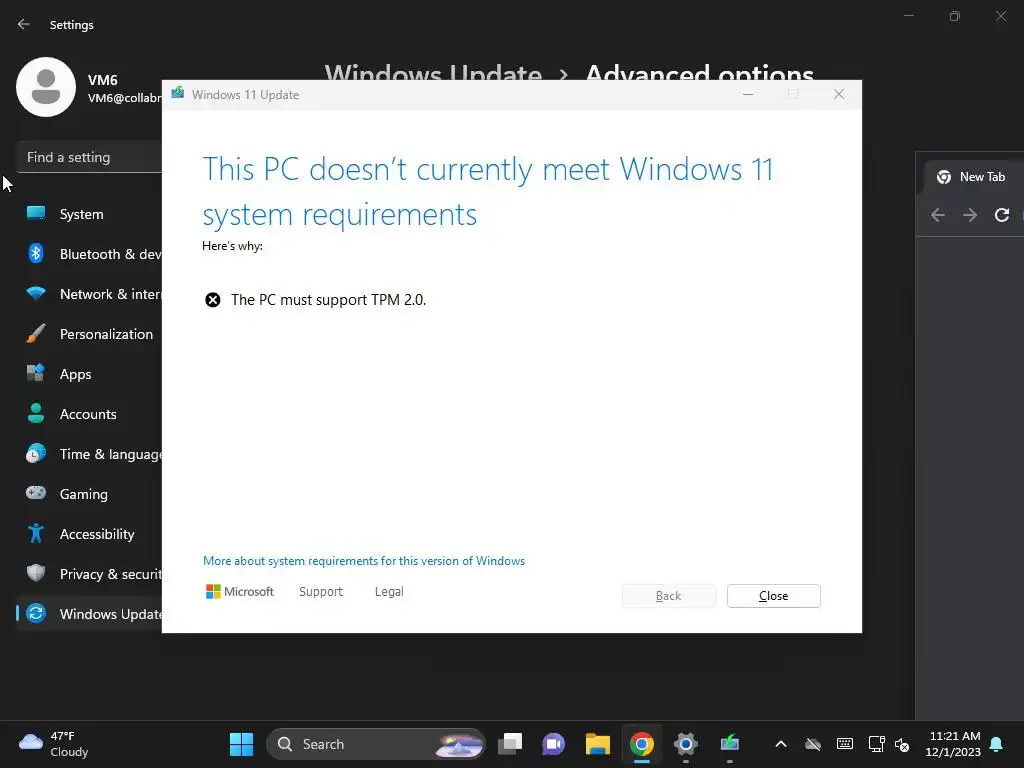Go back using the Settings back arrow
The image size is (1024, 768).
(24, 24)
